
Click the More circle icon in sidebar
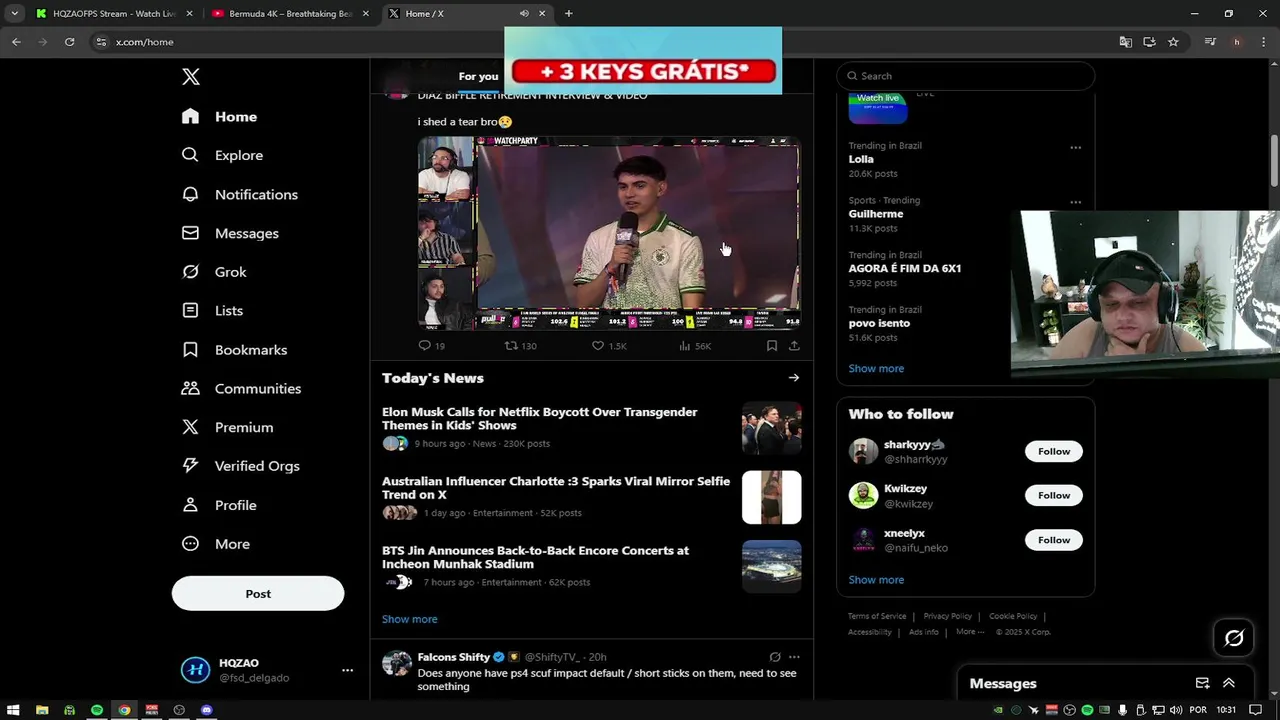(x=190, y=544)
